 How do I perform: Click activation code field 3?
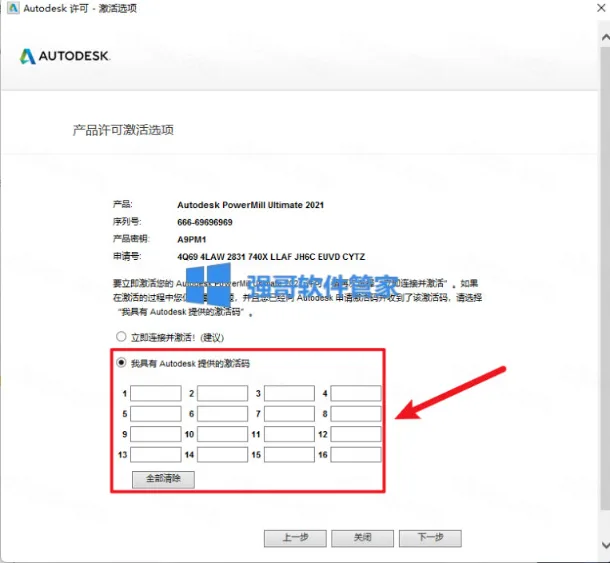coord(289,393)
